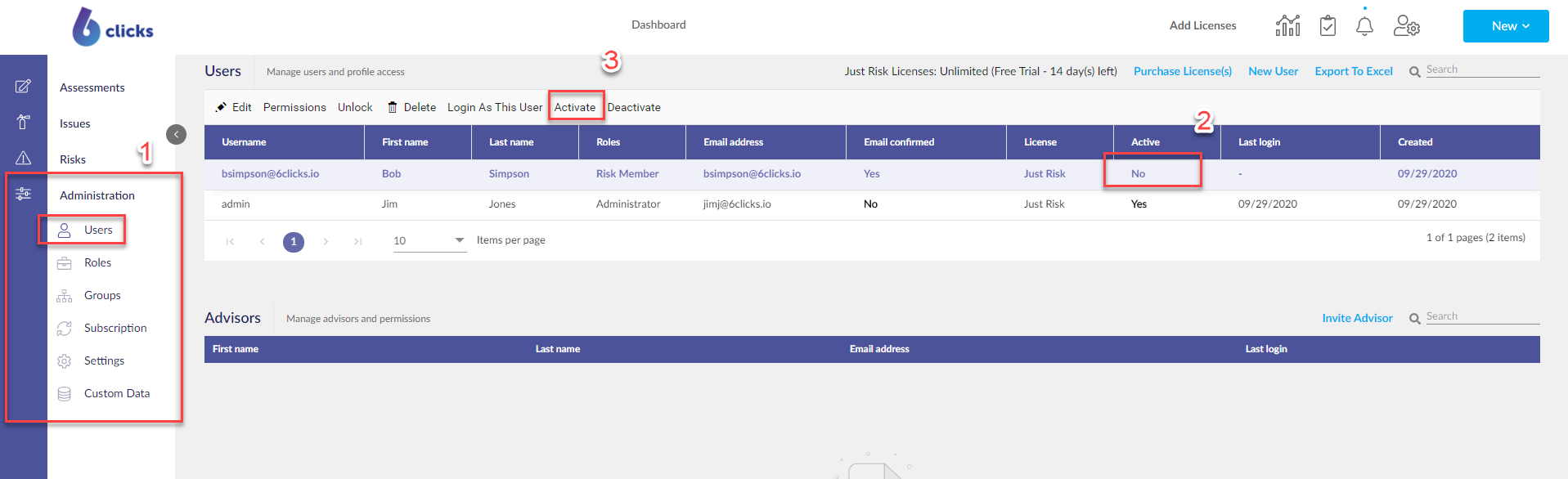Screen dimensions: 1568x479
Task: Open Risks in the side menu
Action: [x=73, y=159]
